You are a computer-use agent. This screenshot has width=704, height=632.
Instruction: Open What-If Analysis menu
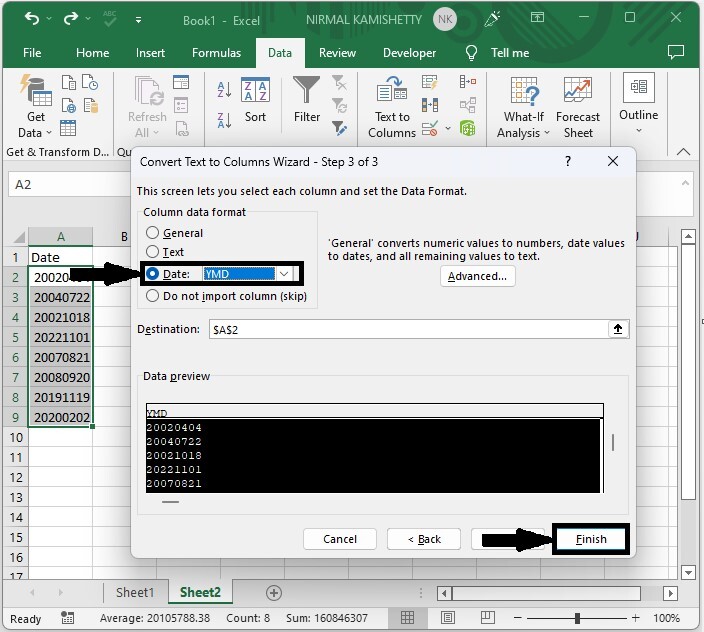click(524, 107)
